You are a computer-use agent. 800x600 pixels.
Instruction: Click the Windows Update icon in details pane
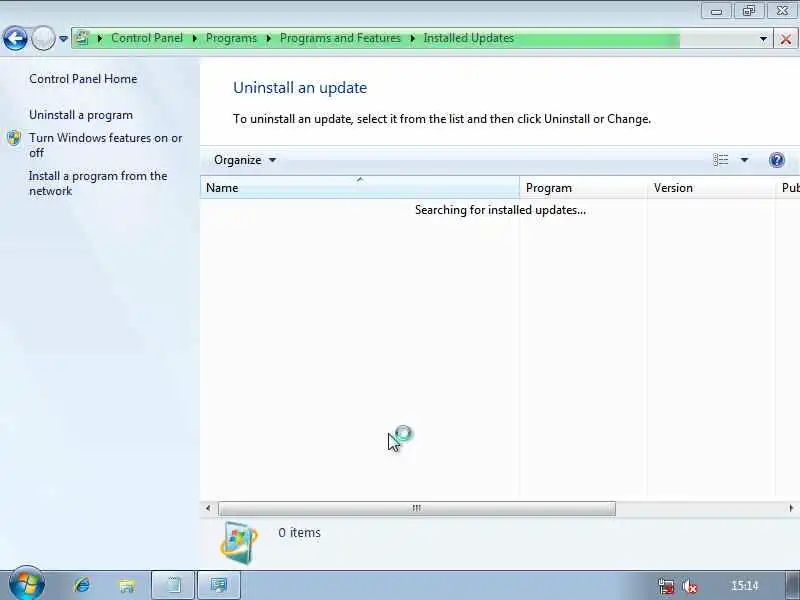click(x=239, y=542)
